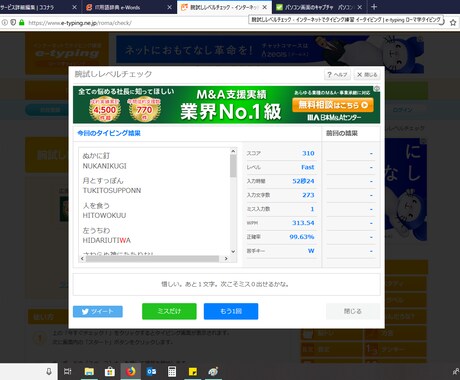Click the results list scroll down arrow
The width and height of the screenshot is (460, 380).
pos(233,251)
